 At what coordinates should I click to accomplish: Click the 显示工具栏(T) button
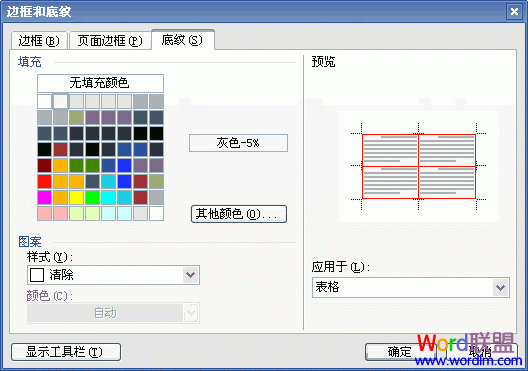pyautogui.click(x=66, y=352)
